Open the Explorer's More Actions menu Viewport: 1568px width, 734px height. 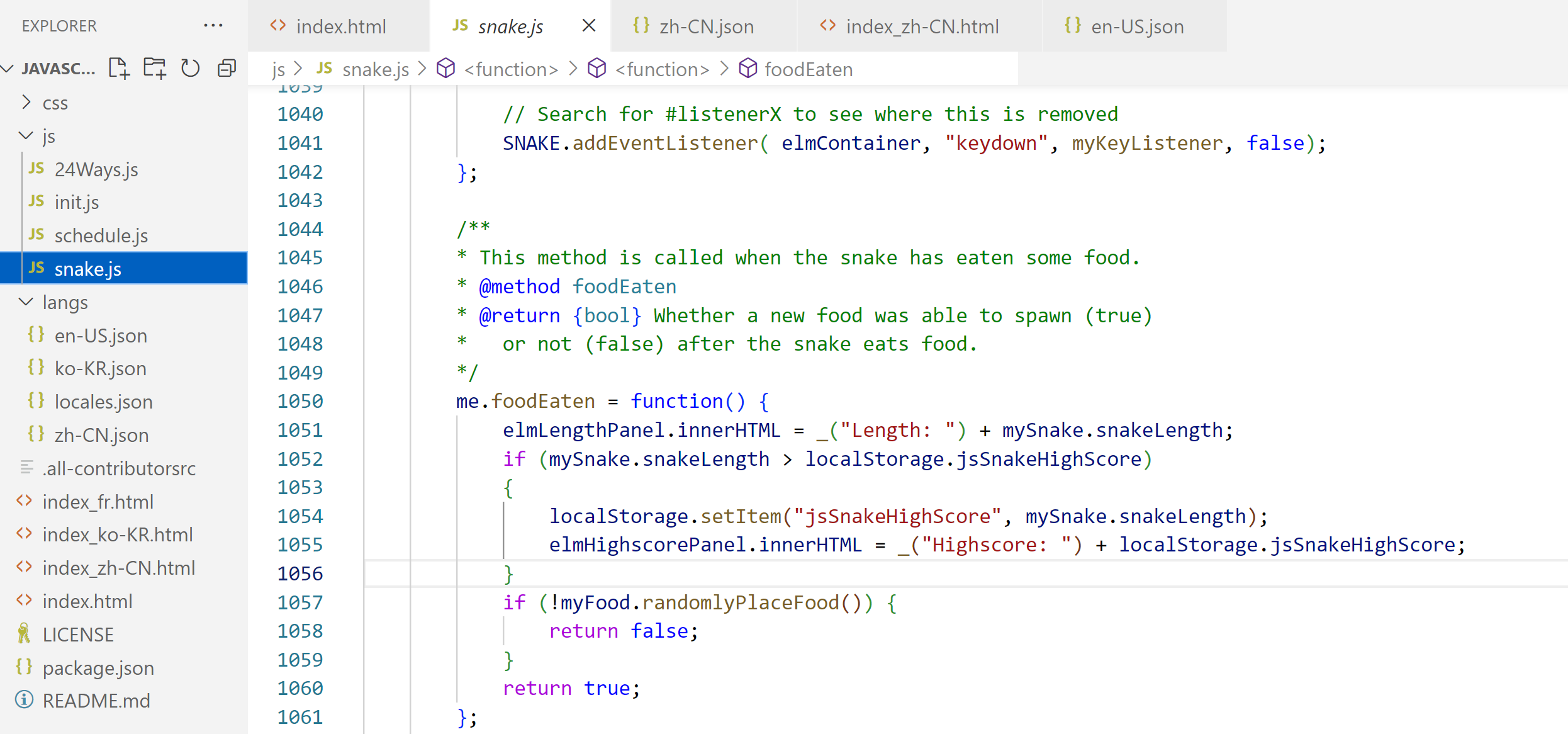(x=213, y=25)
